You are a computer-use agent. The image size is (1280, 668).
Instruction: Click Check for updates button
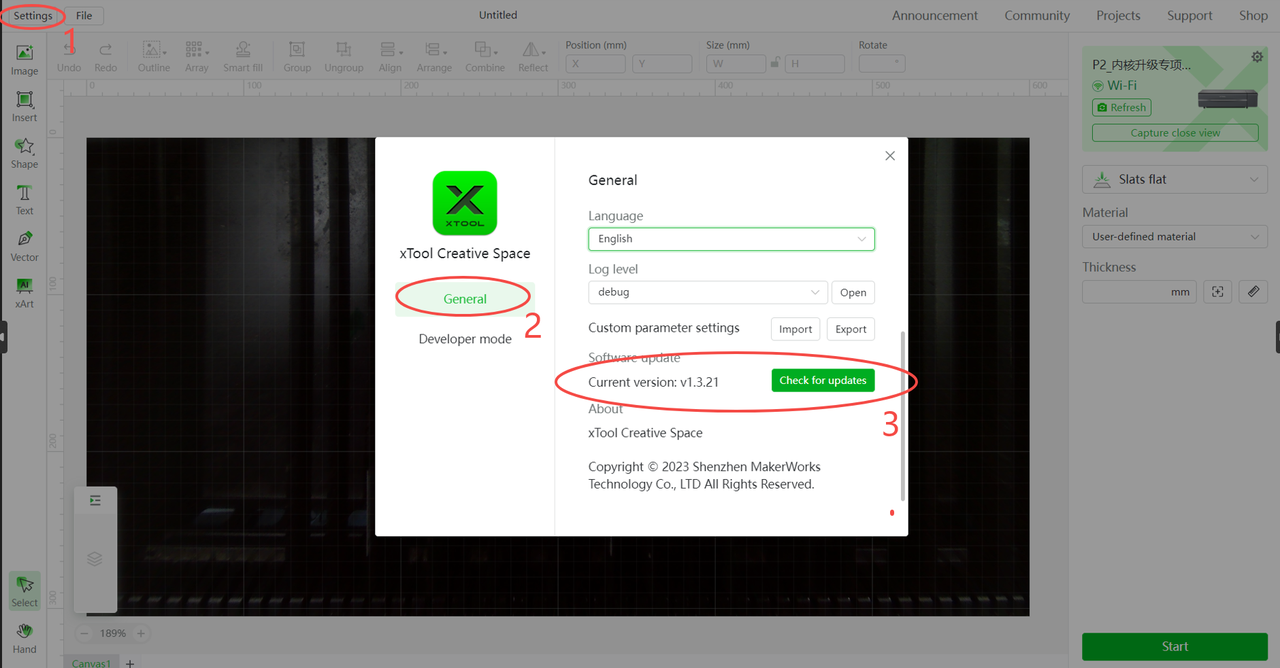pos(823,381)
